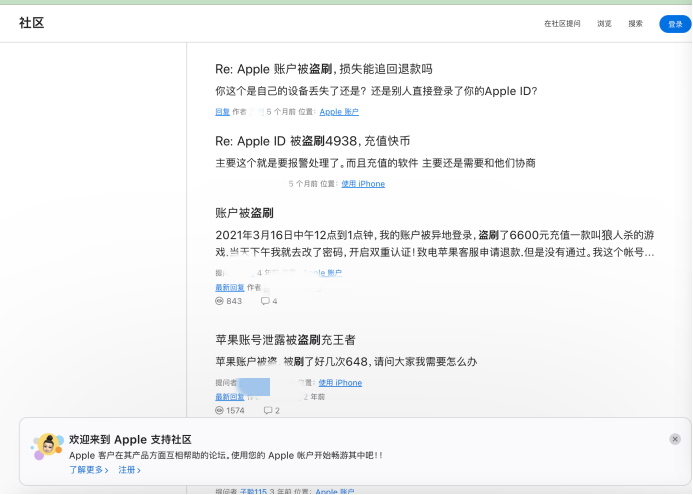The height and width of the screenshot is (495, 693).
Task: Click the comment bubble icon beside 4
Action: tap(265, 301)
